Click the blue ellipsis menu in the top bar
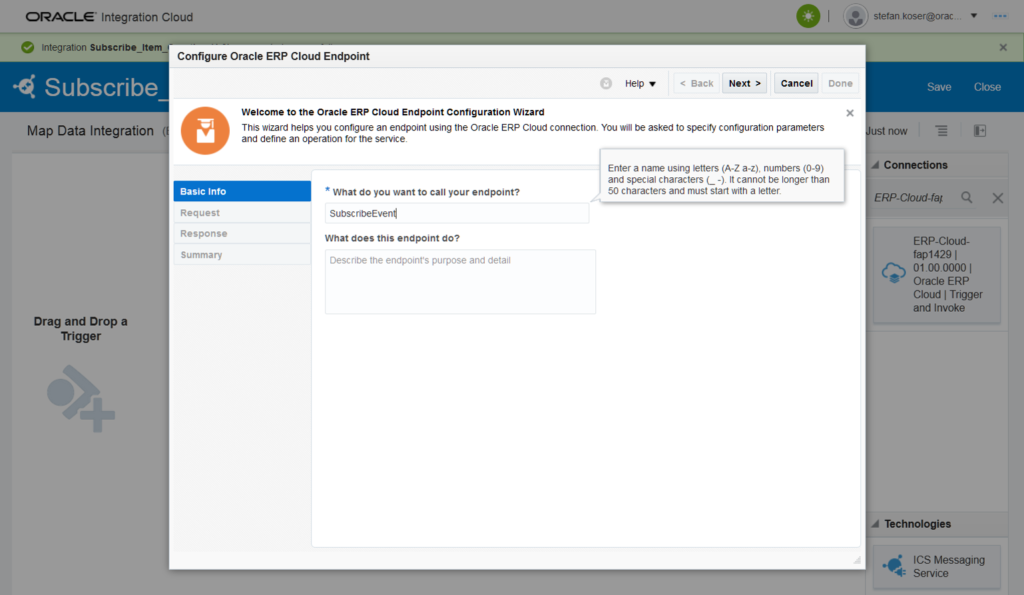 [999, 16]
